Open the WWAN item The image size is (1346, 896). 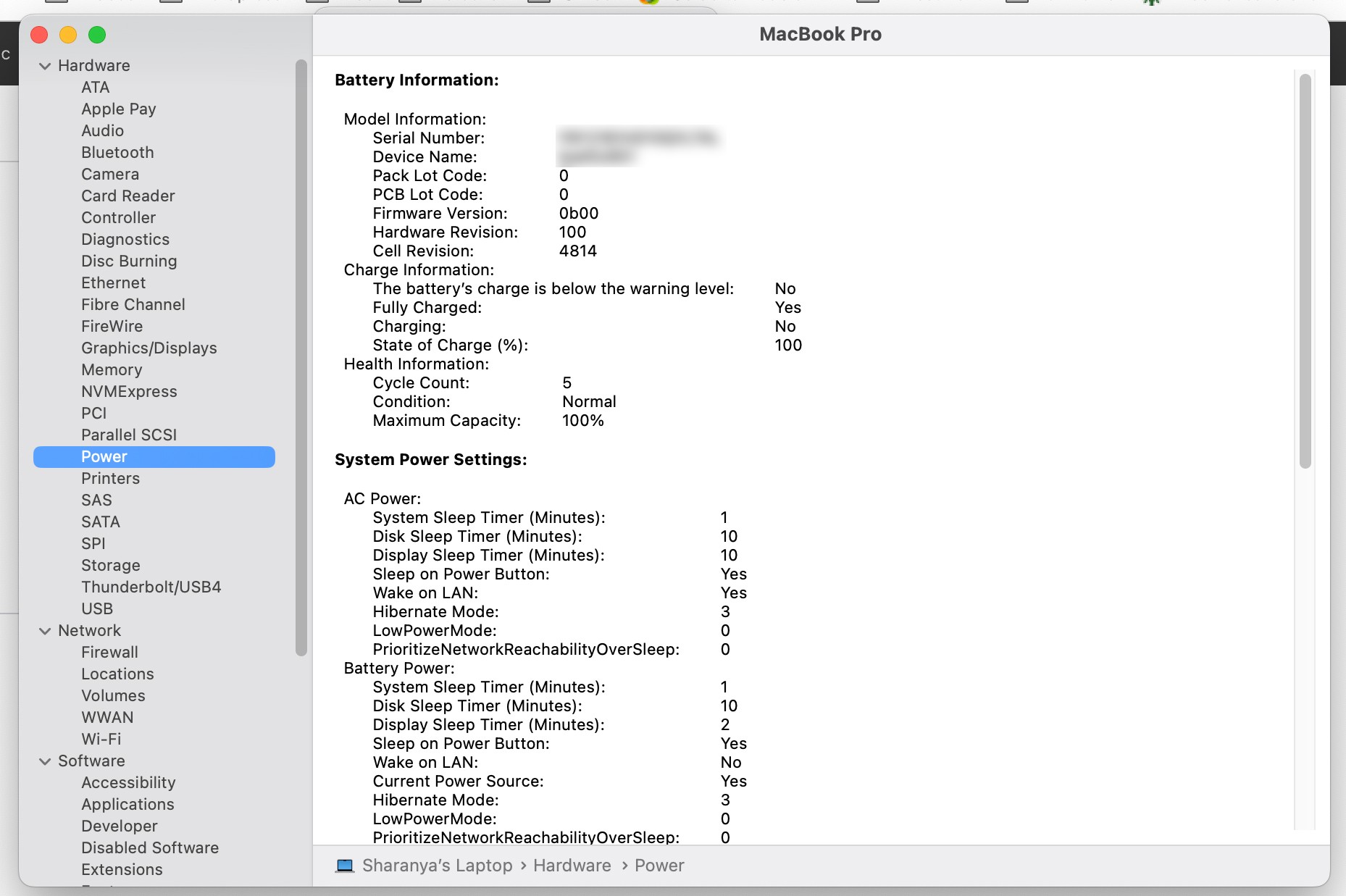point(107,718)
